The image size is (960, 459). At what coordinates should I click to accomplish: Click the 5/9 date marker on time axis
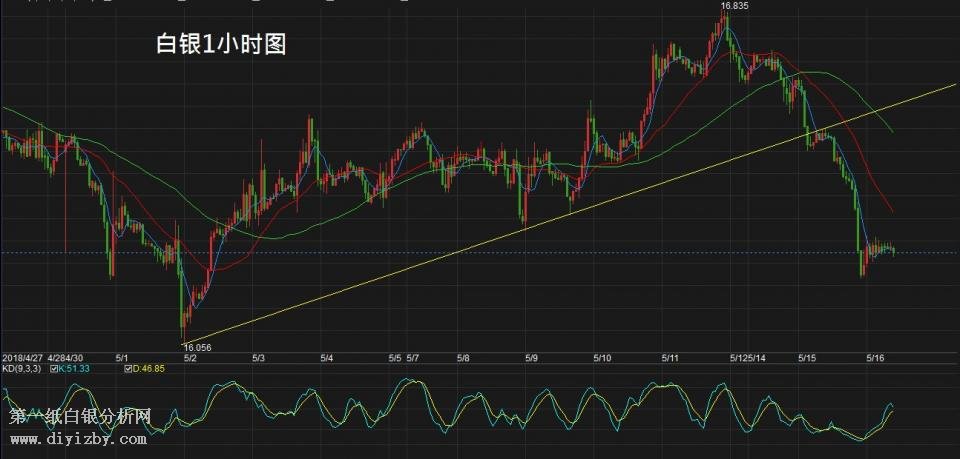tap(532, 357)
